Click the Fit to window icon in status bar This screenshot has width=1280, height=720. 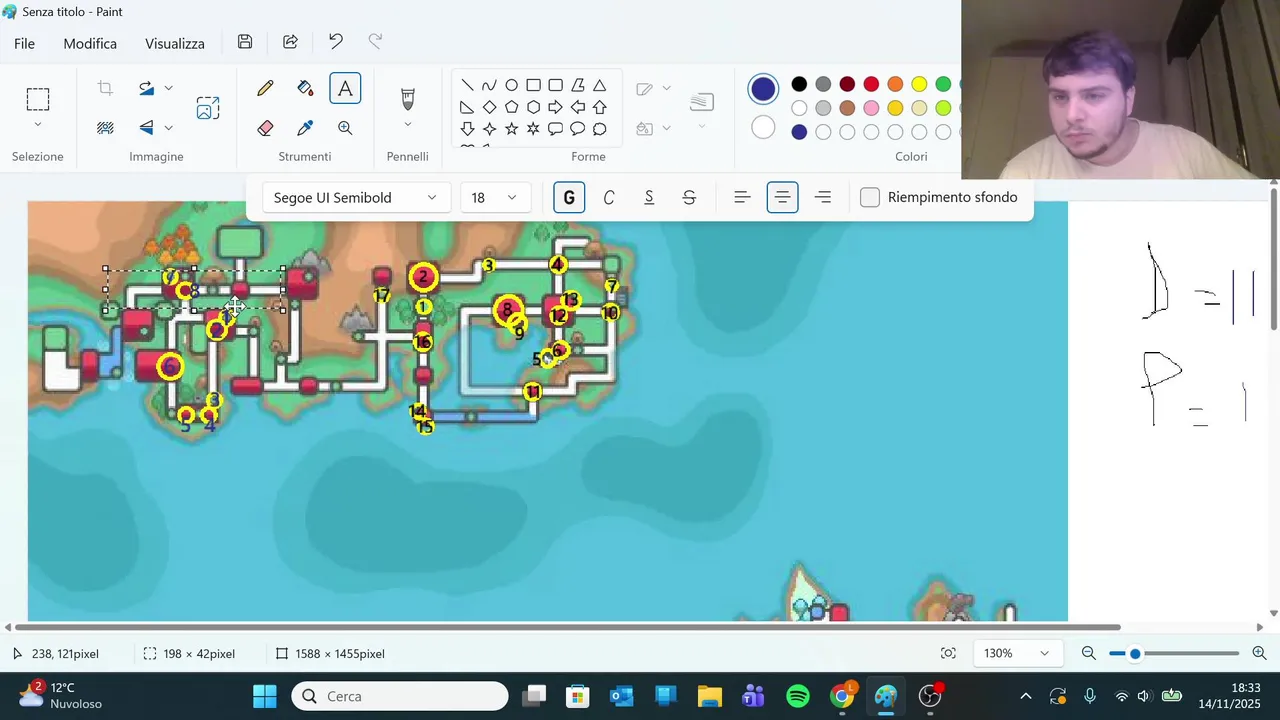pos(948,653)
